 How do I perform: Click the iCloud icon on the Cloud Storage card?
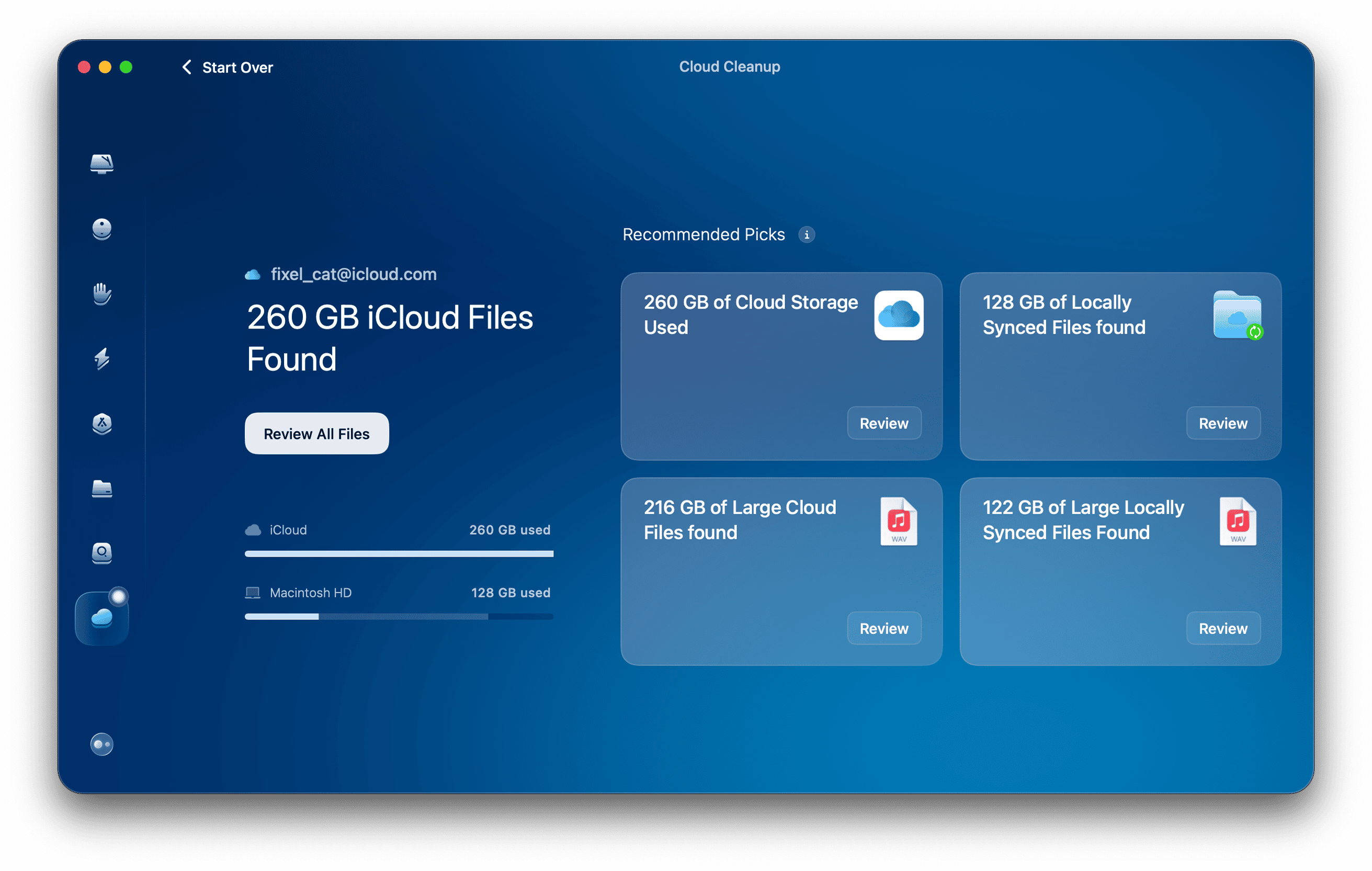click(x=899, y=315)
